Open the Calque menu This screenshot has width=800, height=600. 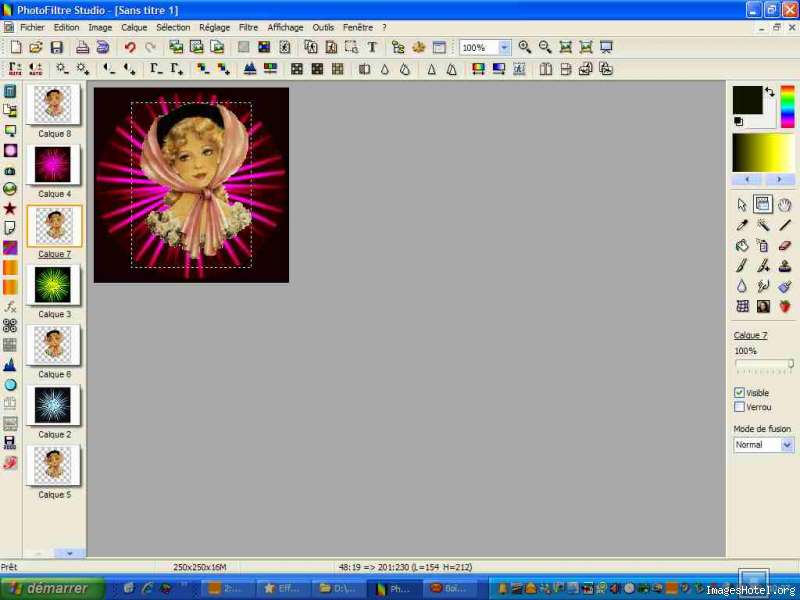[134, 28]
